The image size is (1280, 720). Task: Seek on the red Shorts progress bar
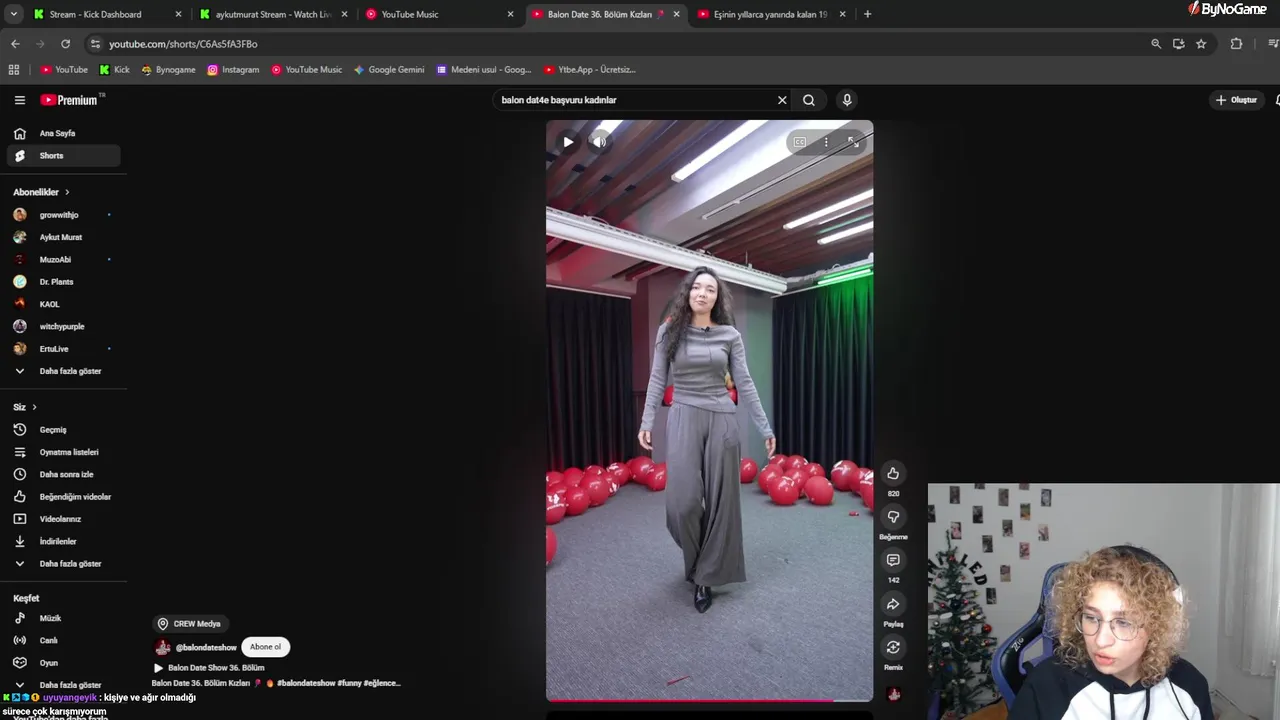point(709,700)
